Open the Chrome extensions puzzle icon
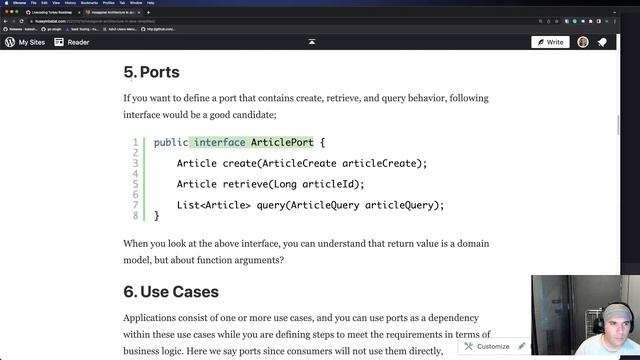The image size is (640, 360). coord(591,21)
